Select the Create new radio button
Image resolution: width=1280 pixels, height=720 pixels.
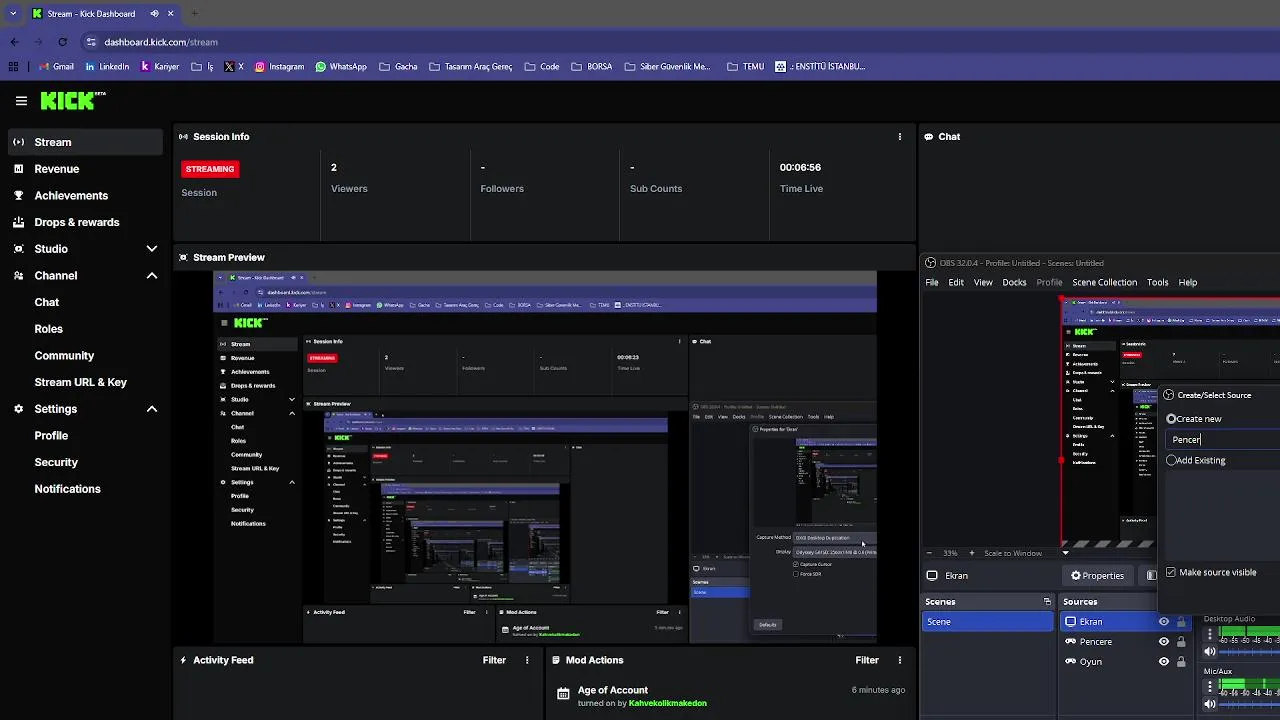[x=1171, y=419]
